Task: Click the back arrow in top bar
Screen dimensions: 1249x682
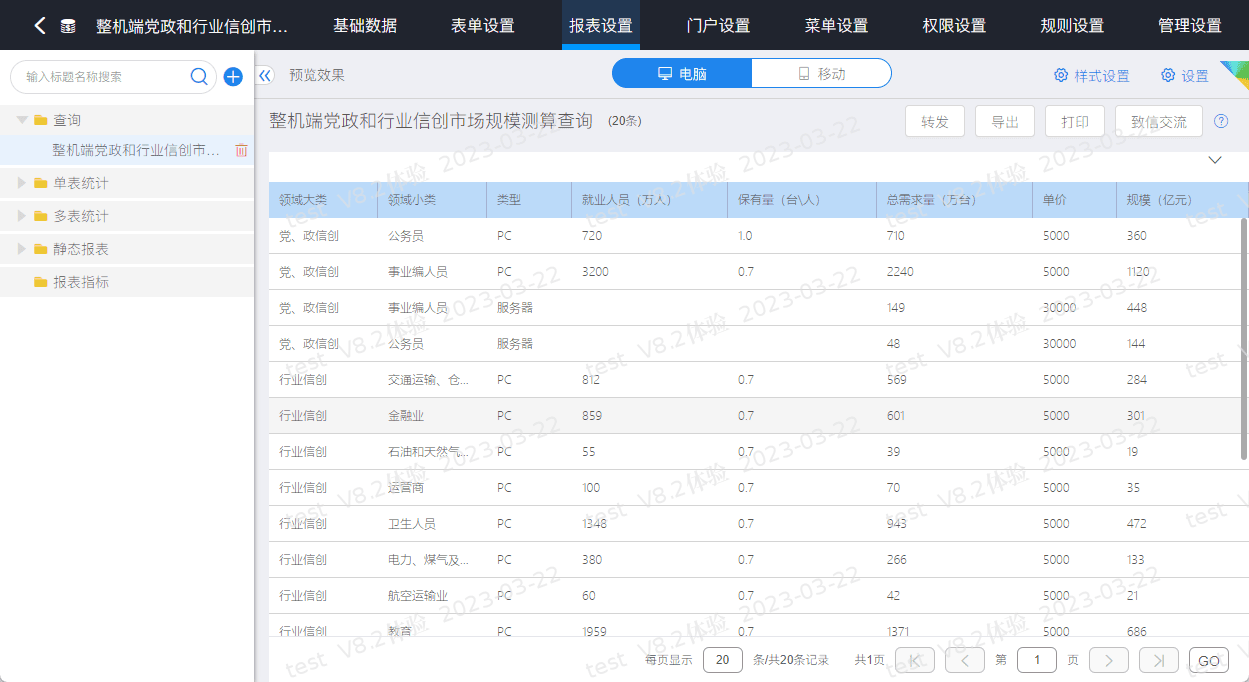Action: [39, 25]
